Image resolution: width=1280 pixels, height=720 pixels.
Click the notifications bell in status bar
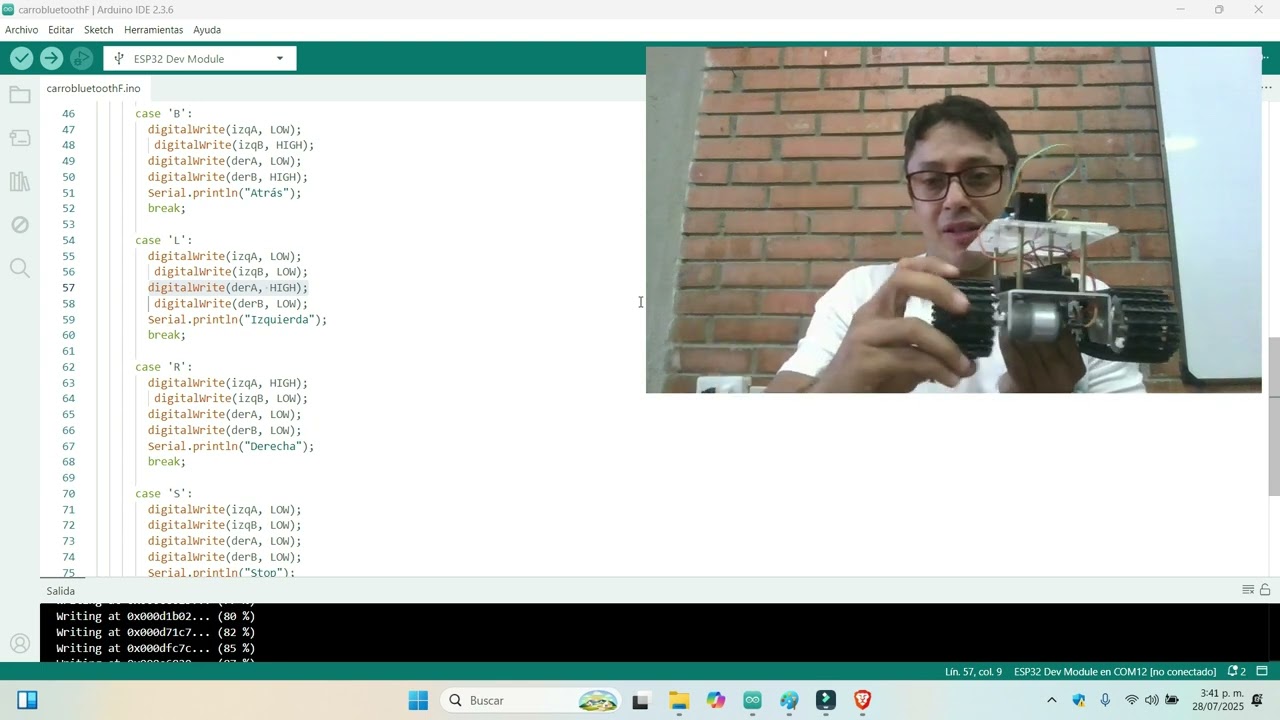[x=1237, y=671]
